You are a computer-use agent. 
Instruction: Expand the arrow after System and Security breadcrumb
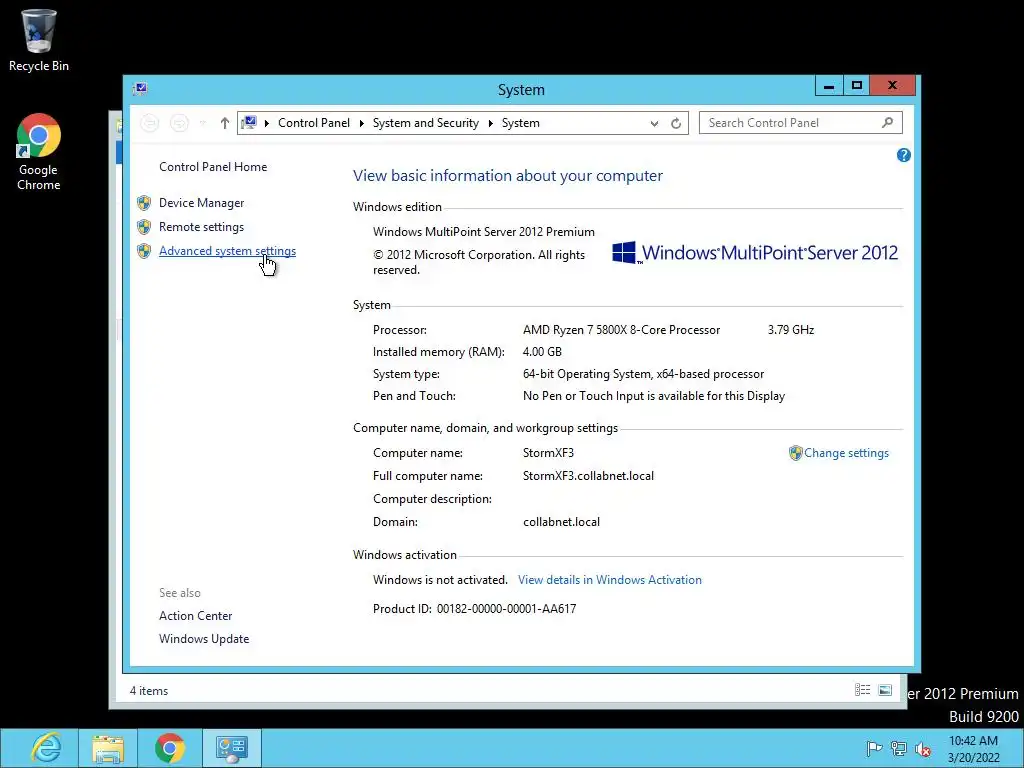[490, 123]
